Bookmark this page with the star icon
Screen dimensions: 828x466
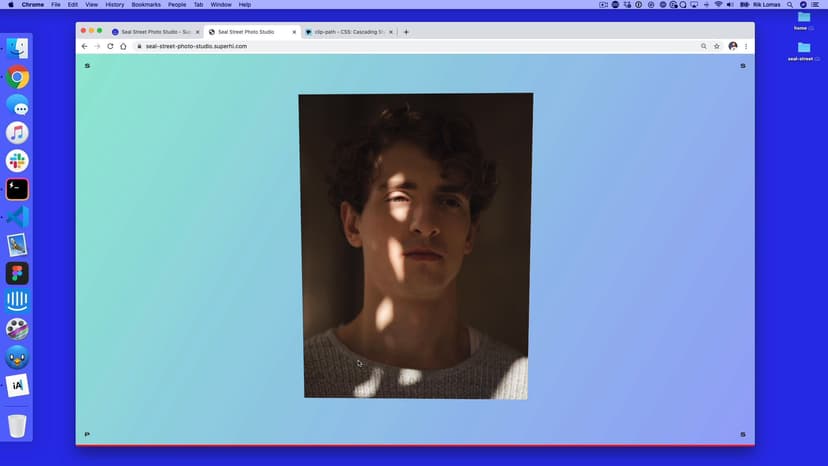[717, 46]
